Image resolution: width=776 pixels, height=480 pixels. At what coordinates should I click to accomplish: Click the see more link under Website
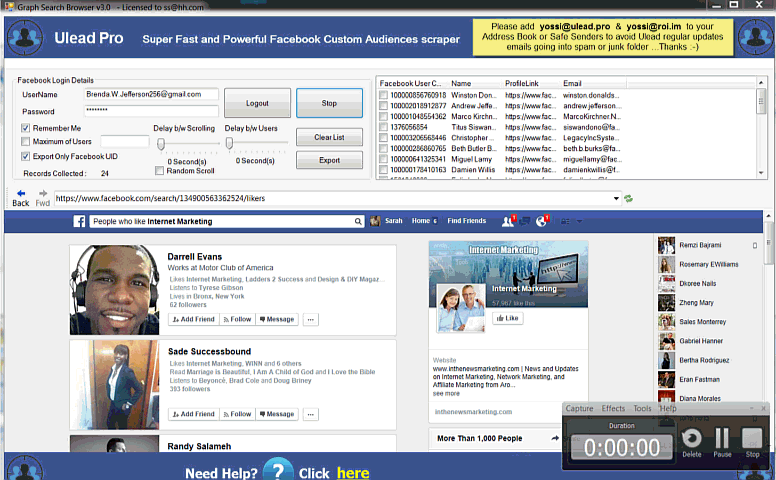446,393
